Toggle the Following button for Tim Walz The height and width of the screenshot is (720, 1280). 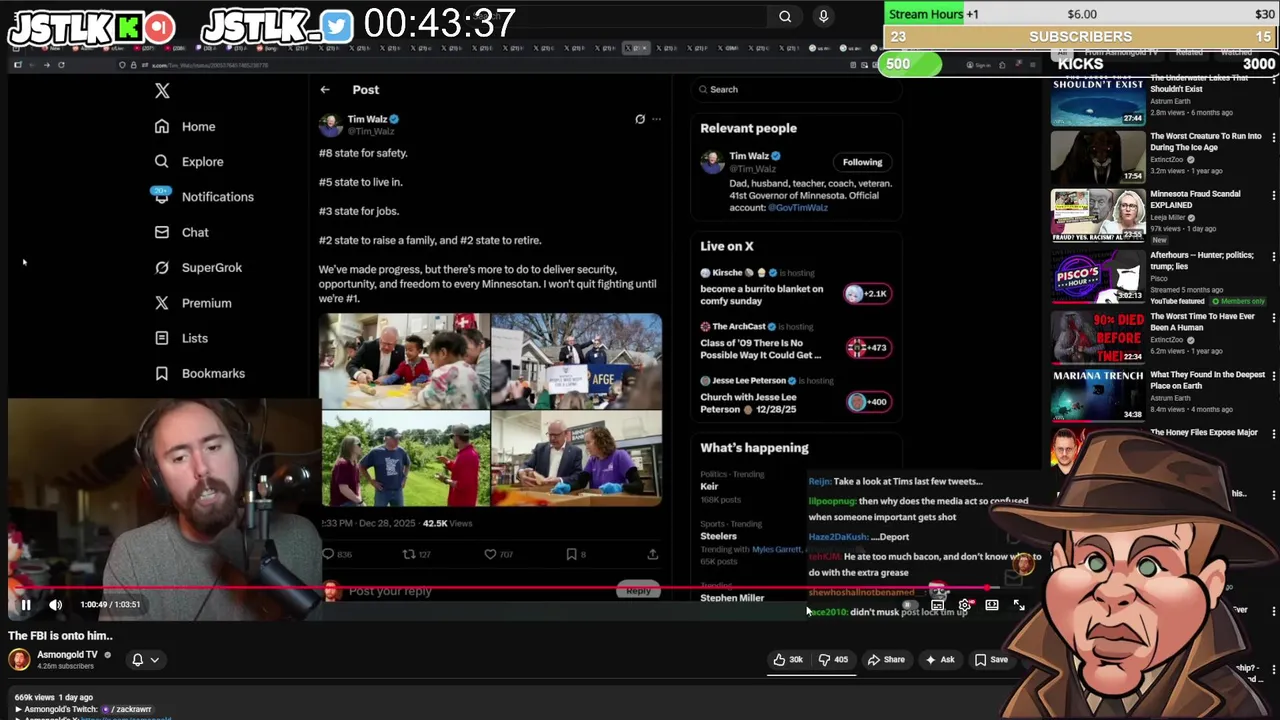(862, 162)
